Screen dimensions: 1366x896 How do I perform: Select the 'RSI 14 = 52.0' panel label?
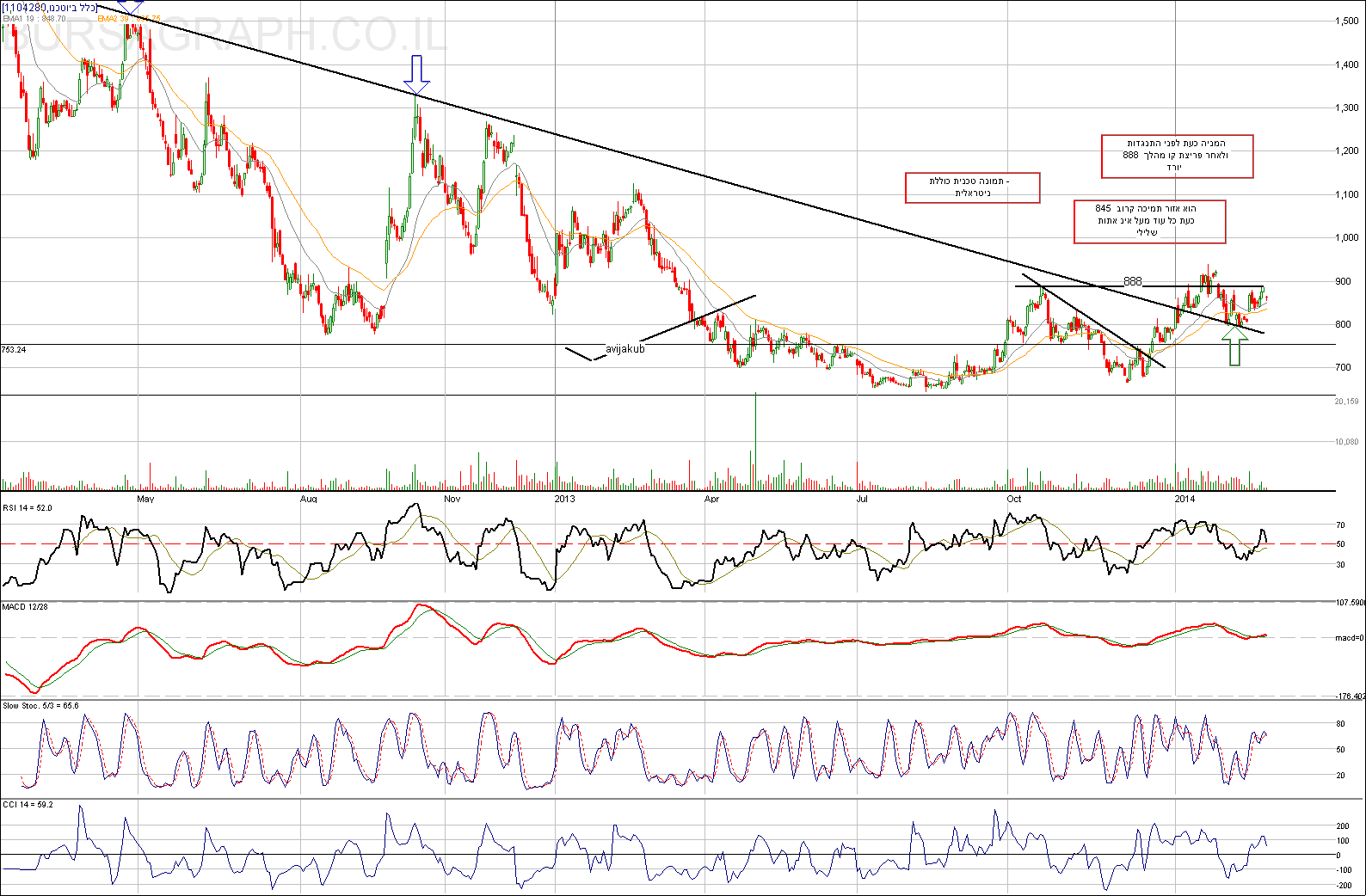point(28,508)
